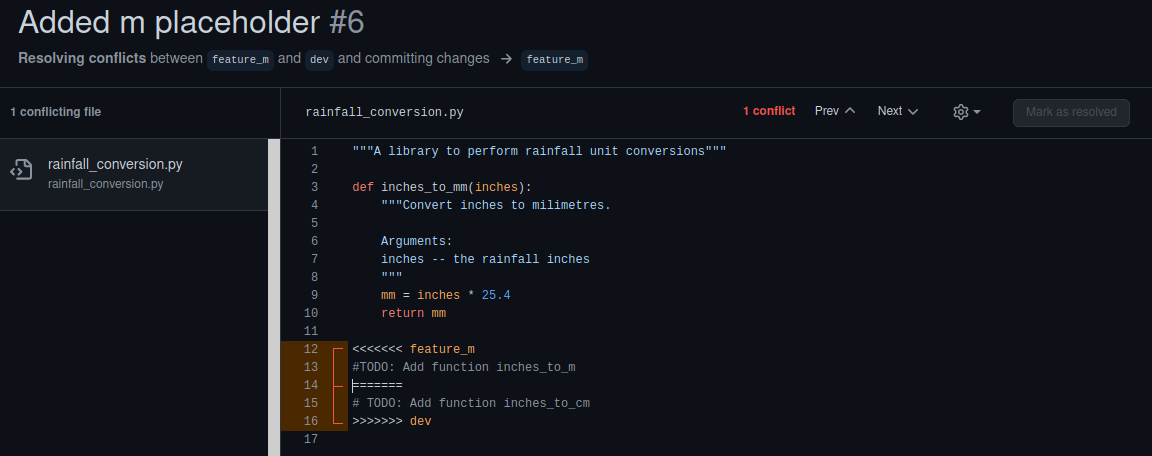Image resolution: width=1152 pixels, height=456 pixels.
Task: Click the dev branch label
Action: (x=319, y=60)
